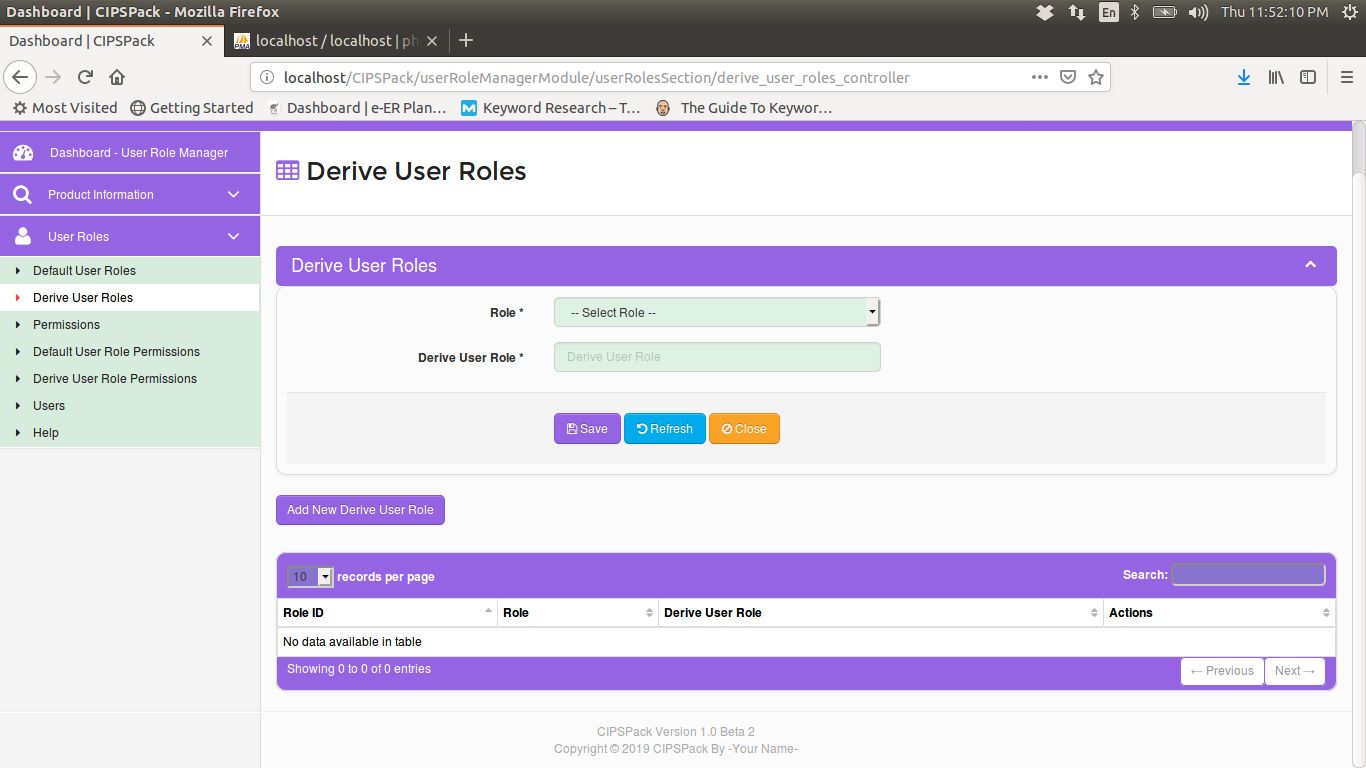Bookmark this page with the star icon

coord(1095,77)
